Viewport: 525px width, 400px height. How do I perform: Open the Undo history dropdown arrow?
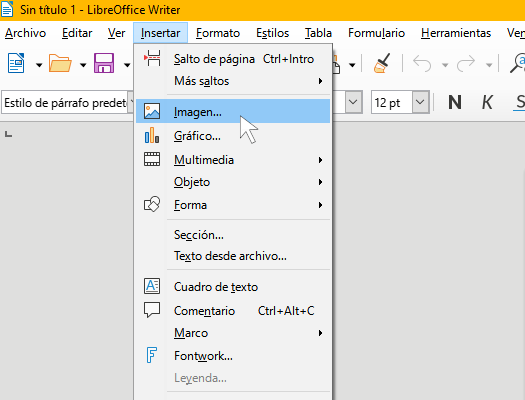(x=445, y=65)
